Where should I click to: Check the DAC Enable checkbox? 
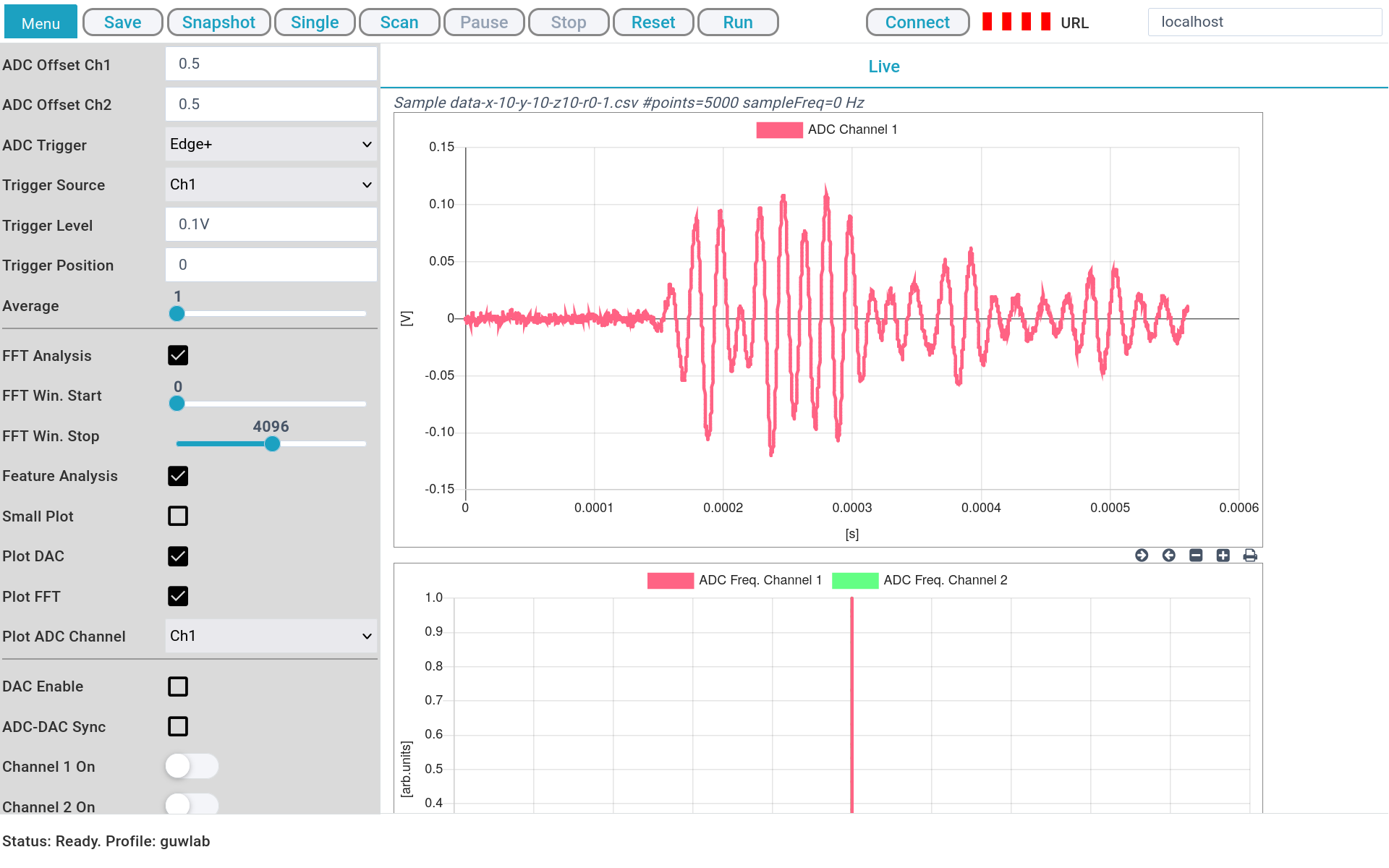tap(178, 686)
